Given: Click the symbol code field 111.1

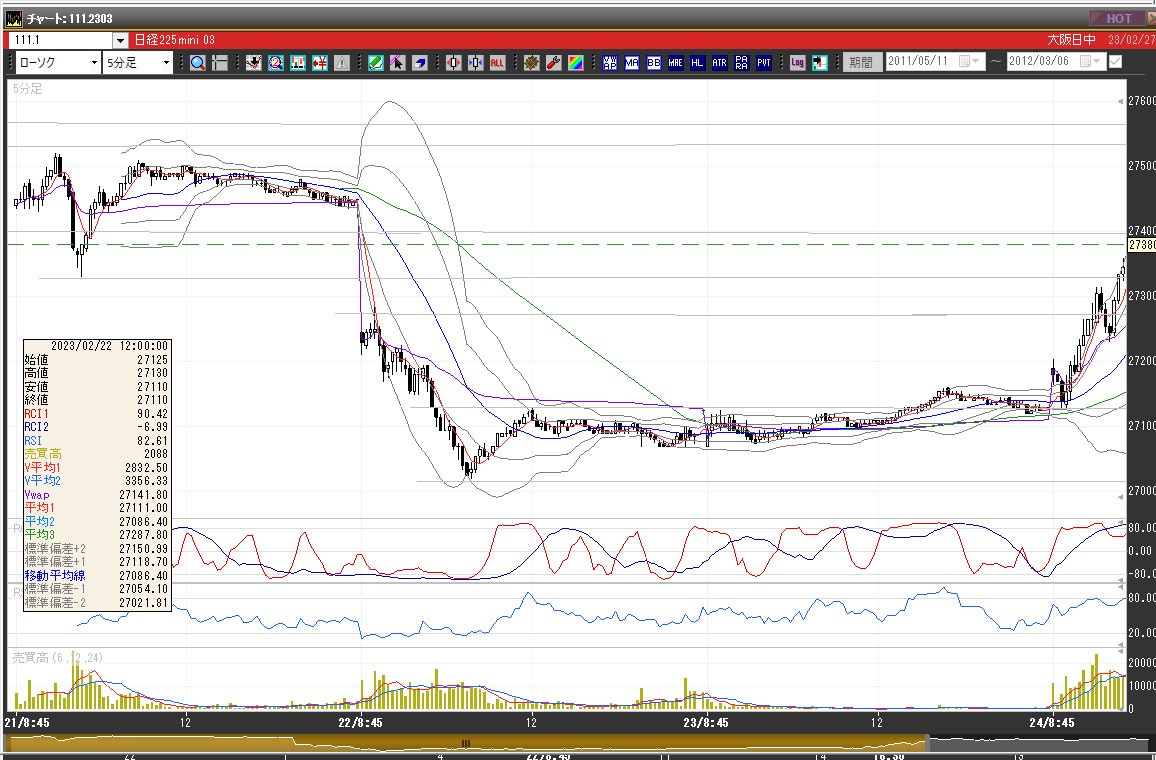Looking at the screenshot, I should pyautogui.click(x=61, y=40).
